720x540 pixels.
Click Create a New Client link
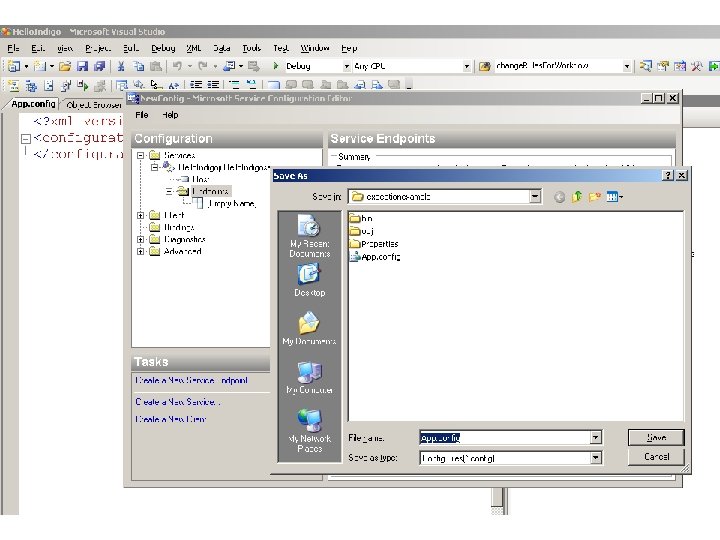170,419
